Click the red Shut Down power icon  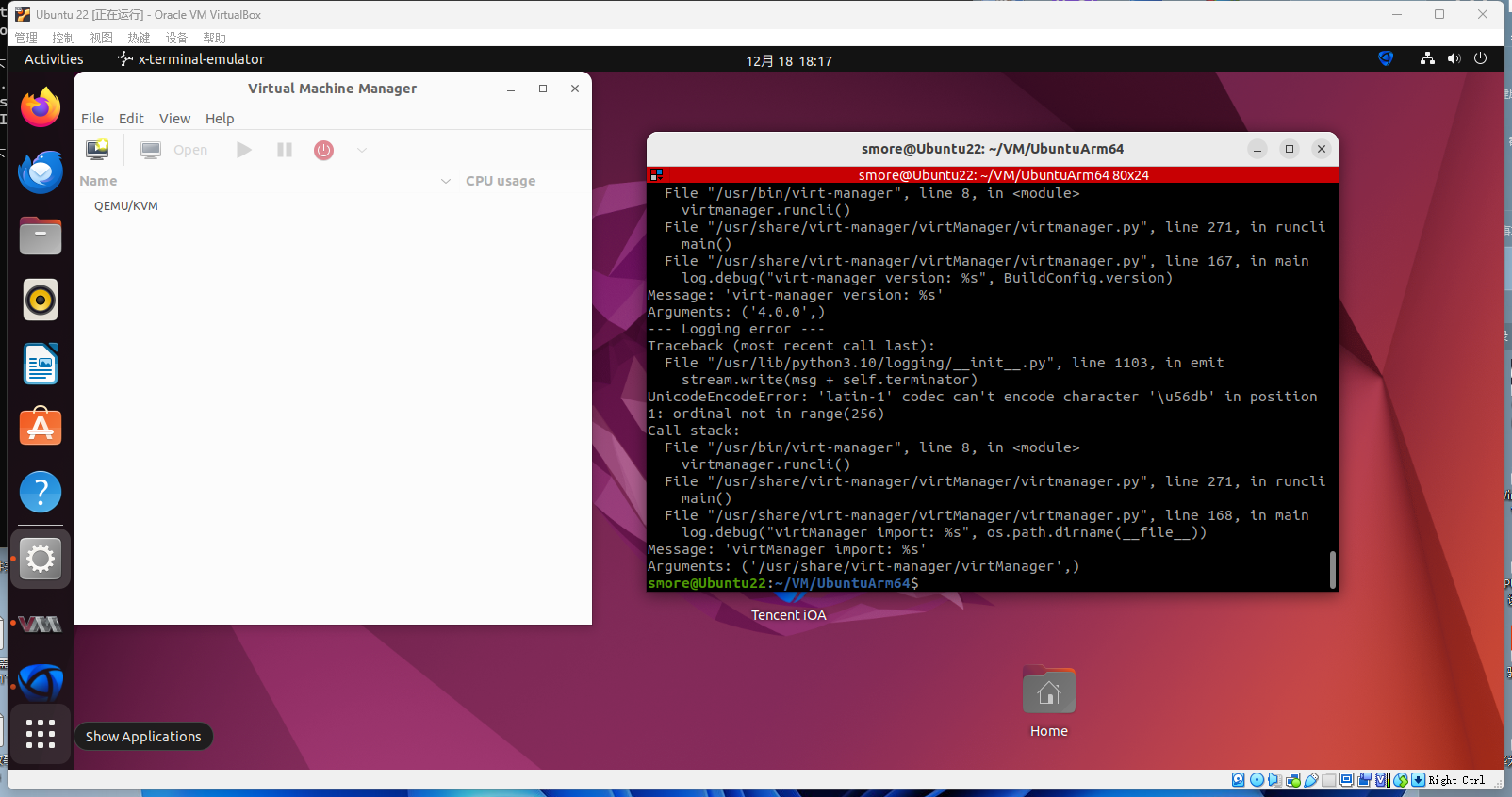pyautogui.click(x=323, y=150)
